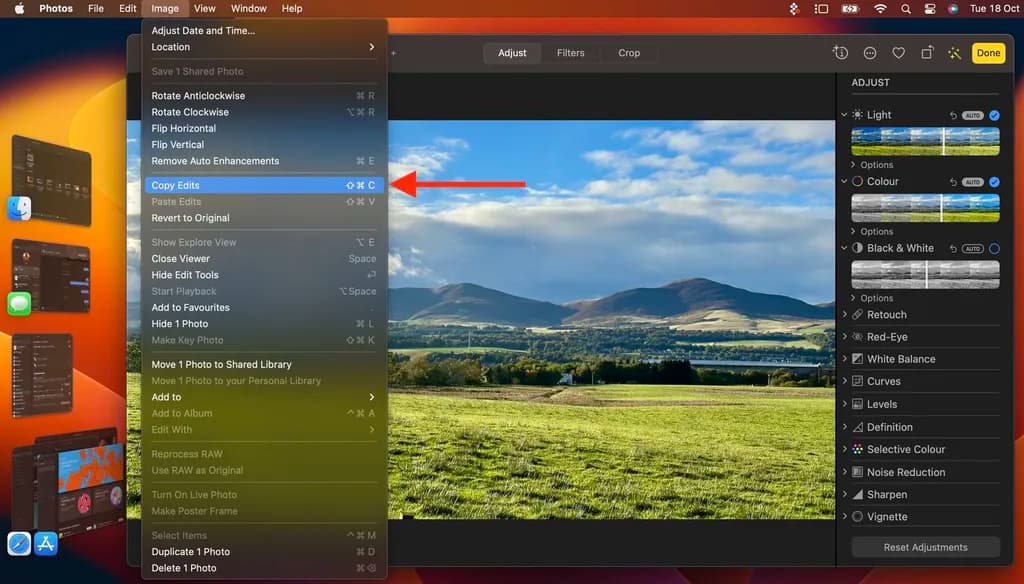Expand Options under Colour

(876, 231)
